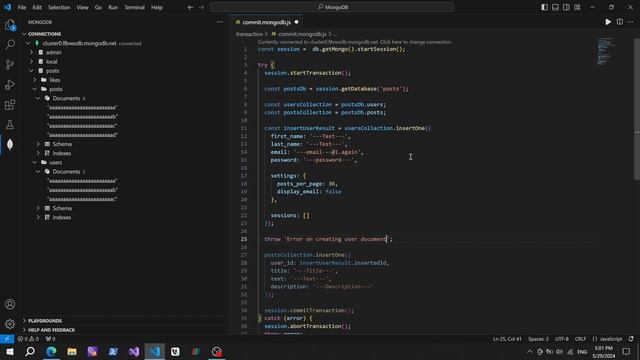Image resolution: width=640 pixels, height=360 pixels.
Task: Change line ending via CRLF status item
Action: click(580, 339)
